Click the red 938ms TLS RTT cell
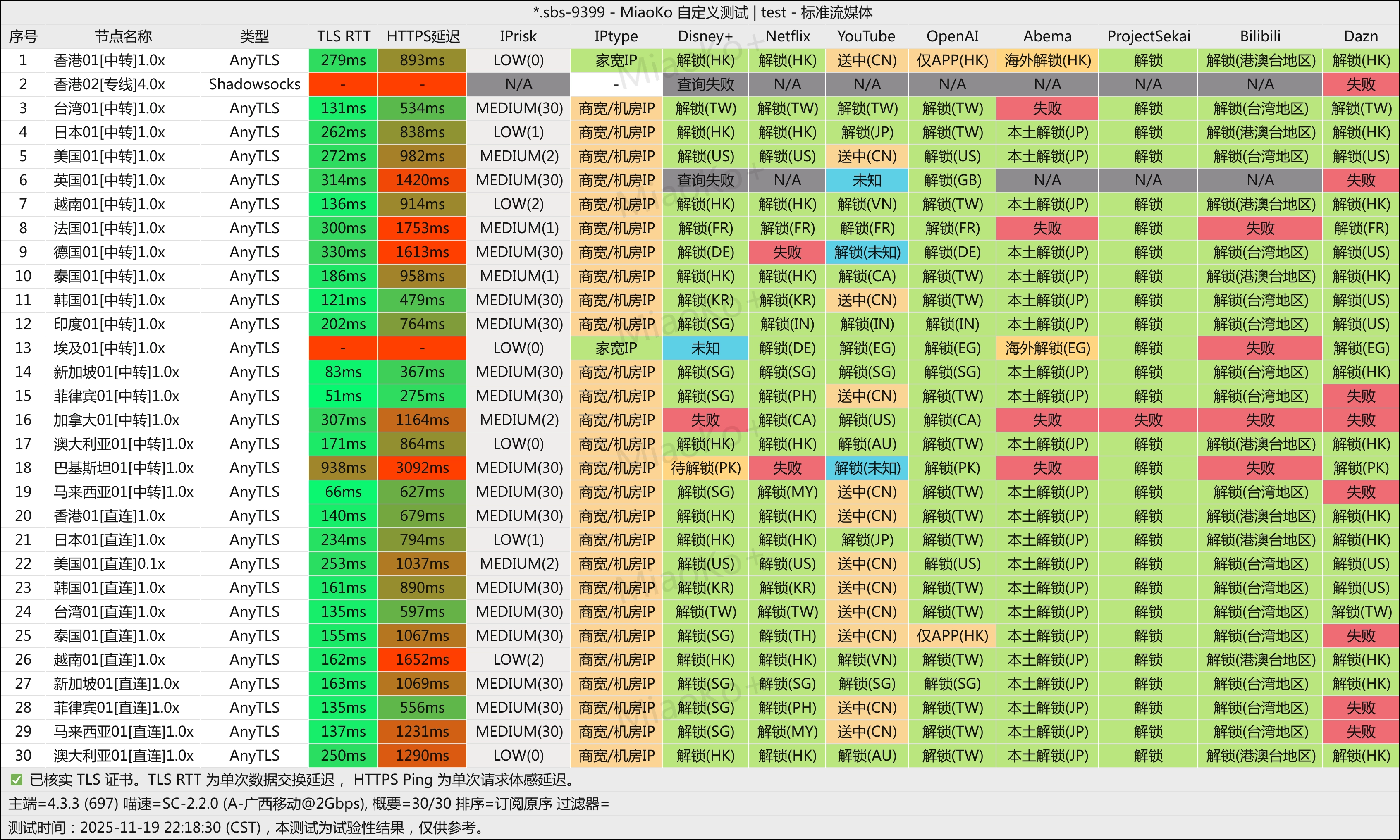This screenshot has width=1400, height=840. [343, 468]
